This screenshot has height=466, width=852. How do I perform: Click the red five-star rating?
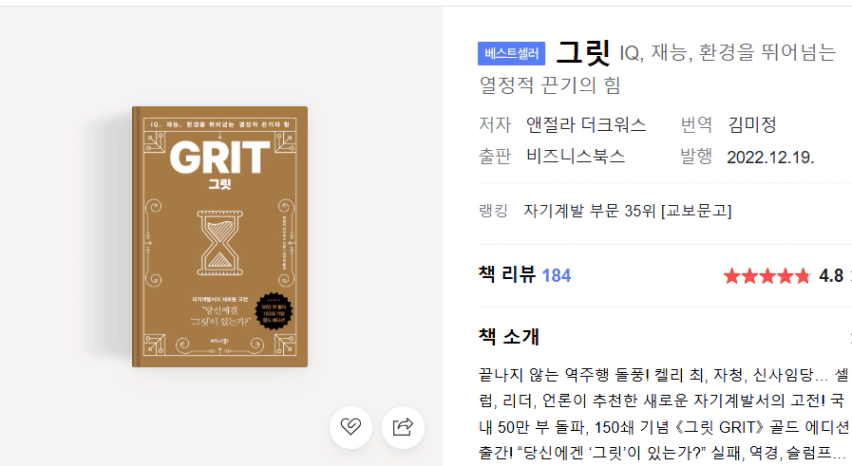(767, 276)
